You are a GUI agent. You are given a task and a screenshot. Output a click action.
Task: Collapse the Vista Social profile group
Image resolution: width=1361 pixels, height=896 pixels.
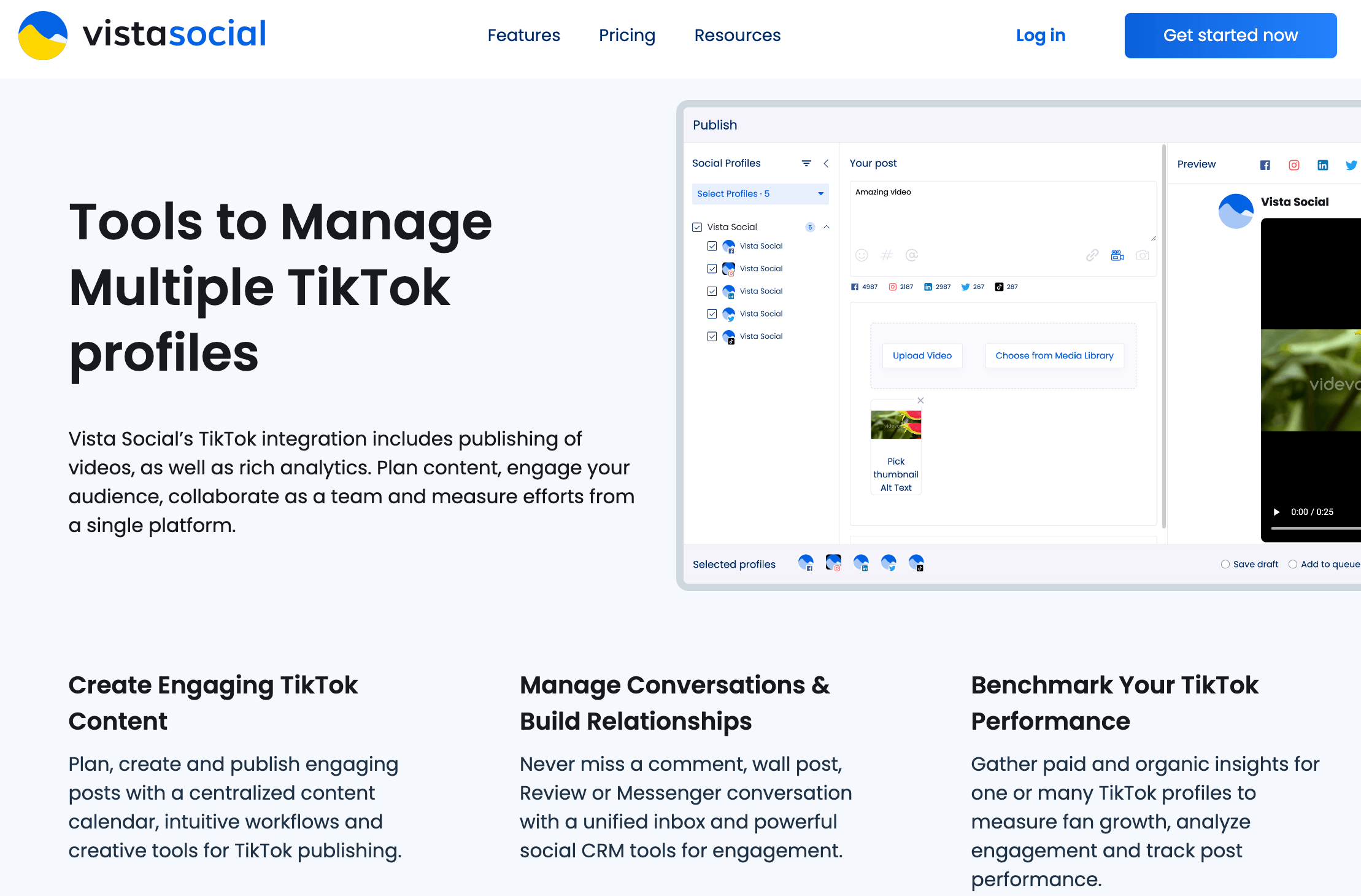coord(827,226)
